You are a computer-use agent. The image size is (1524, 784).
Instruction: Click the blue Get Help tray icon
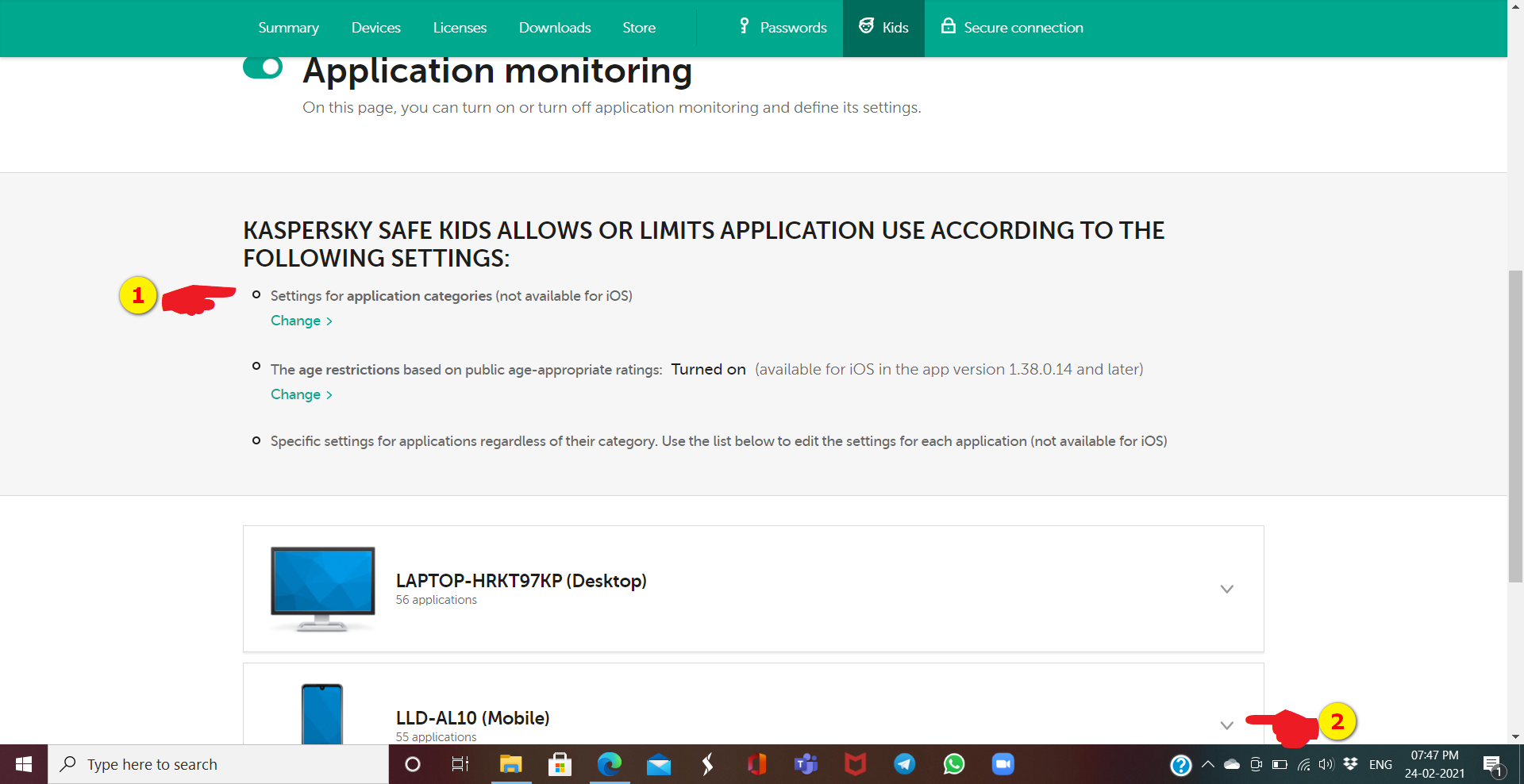[1180, 765]
